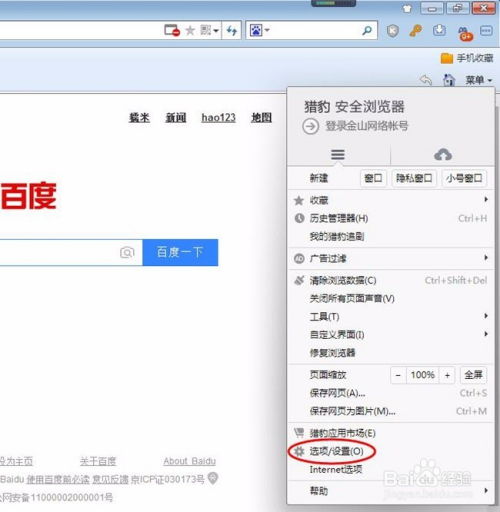Open the hao123 link
The image size is (500, 512).
point(218,117)
